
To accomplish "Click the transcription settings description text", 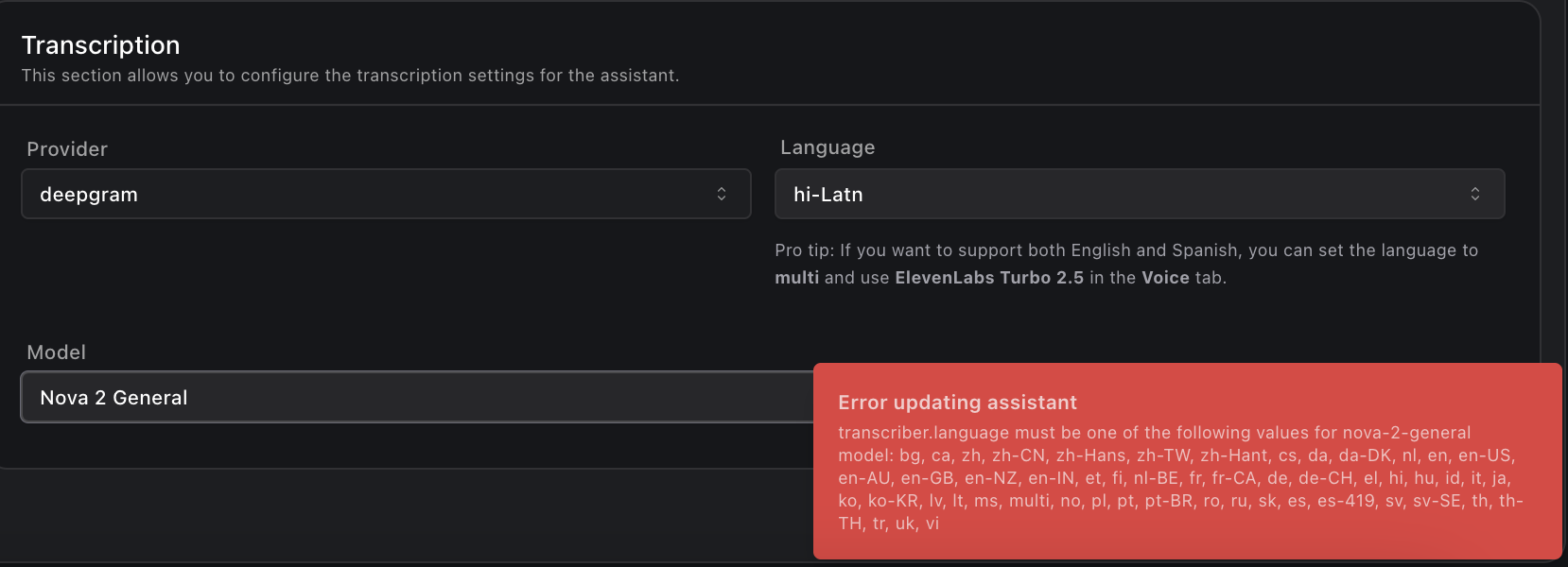I will point(350,76).
